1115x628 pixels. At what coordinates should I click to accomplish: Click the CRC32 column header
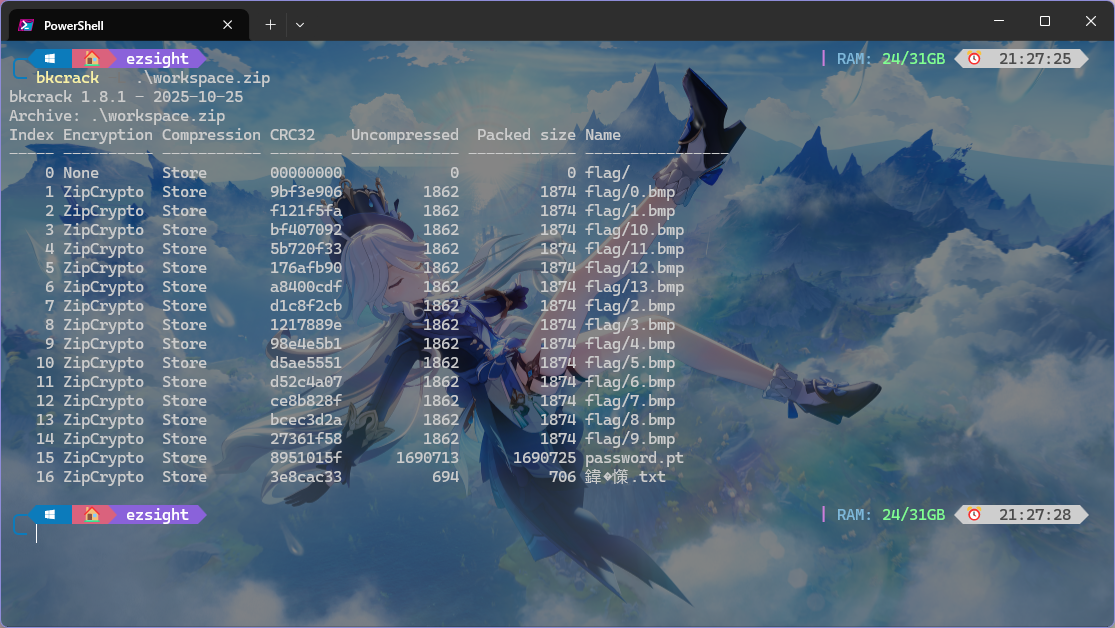pos(292,135)
